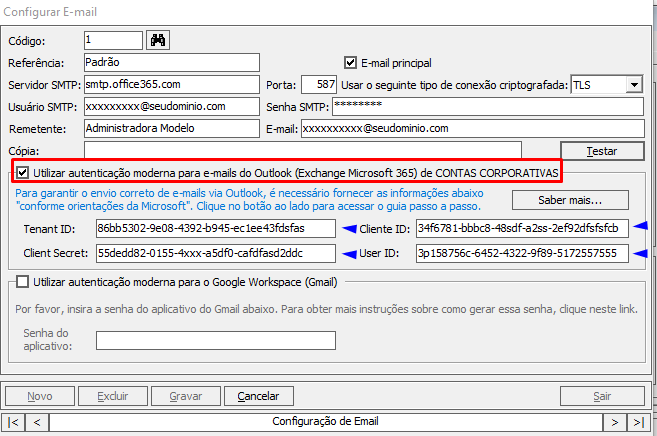Image resolution: width=657 pixels, height=436 pixels.
Task: Enable Google Workspace (Gmail) modern authentication
Action: coord(23,282)
